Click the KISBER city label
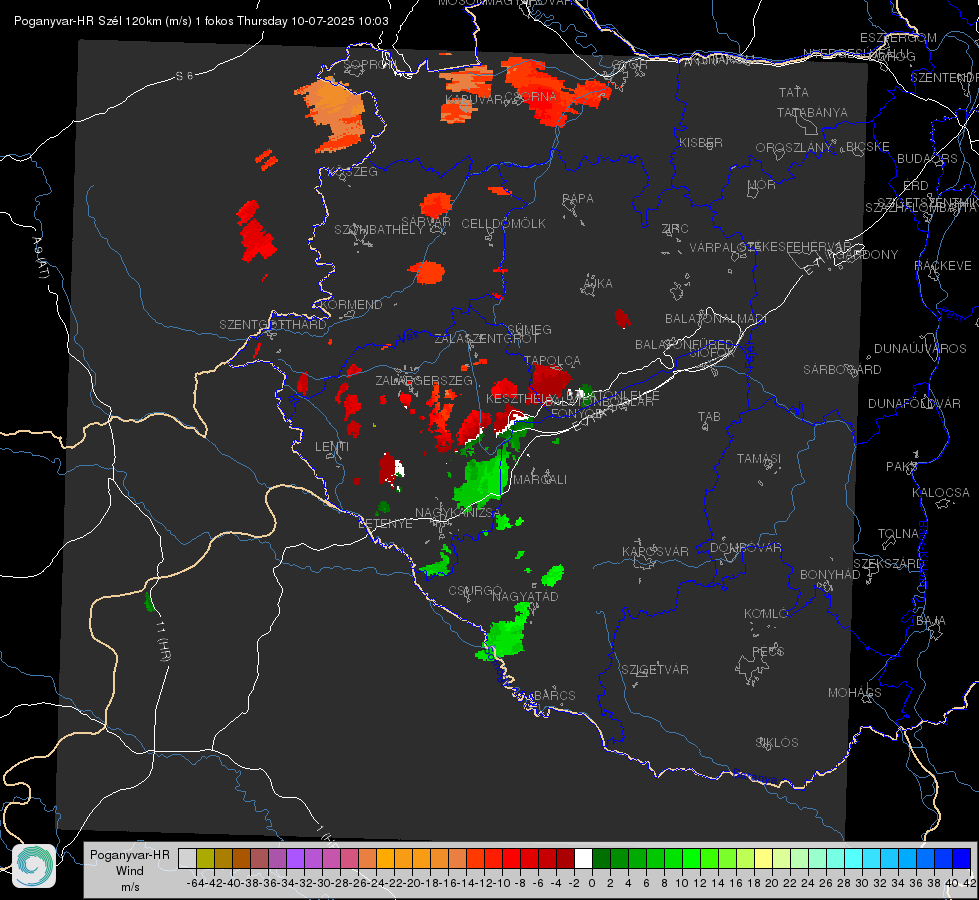This screenshot has width=979, height=900. point(701,142)
